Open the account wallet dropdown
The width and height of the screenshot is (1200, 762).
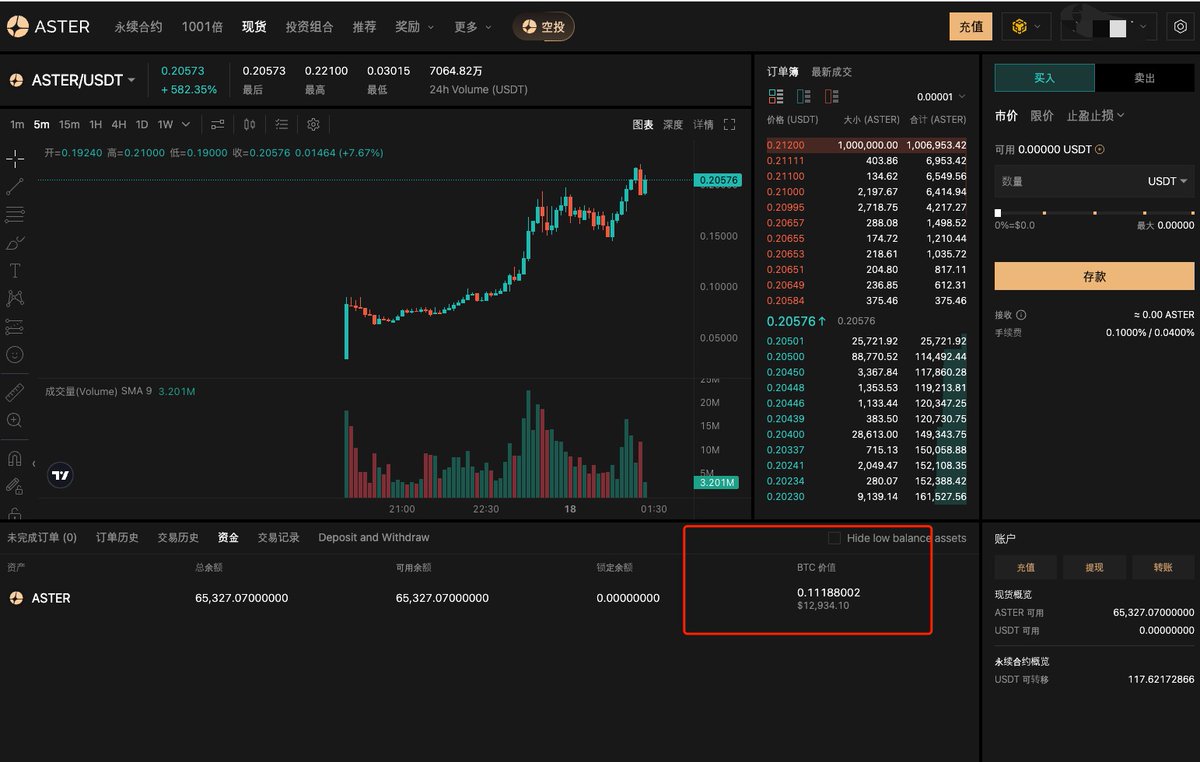(x=1109, y=27)
